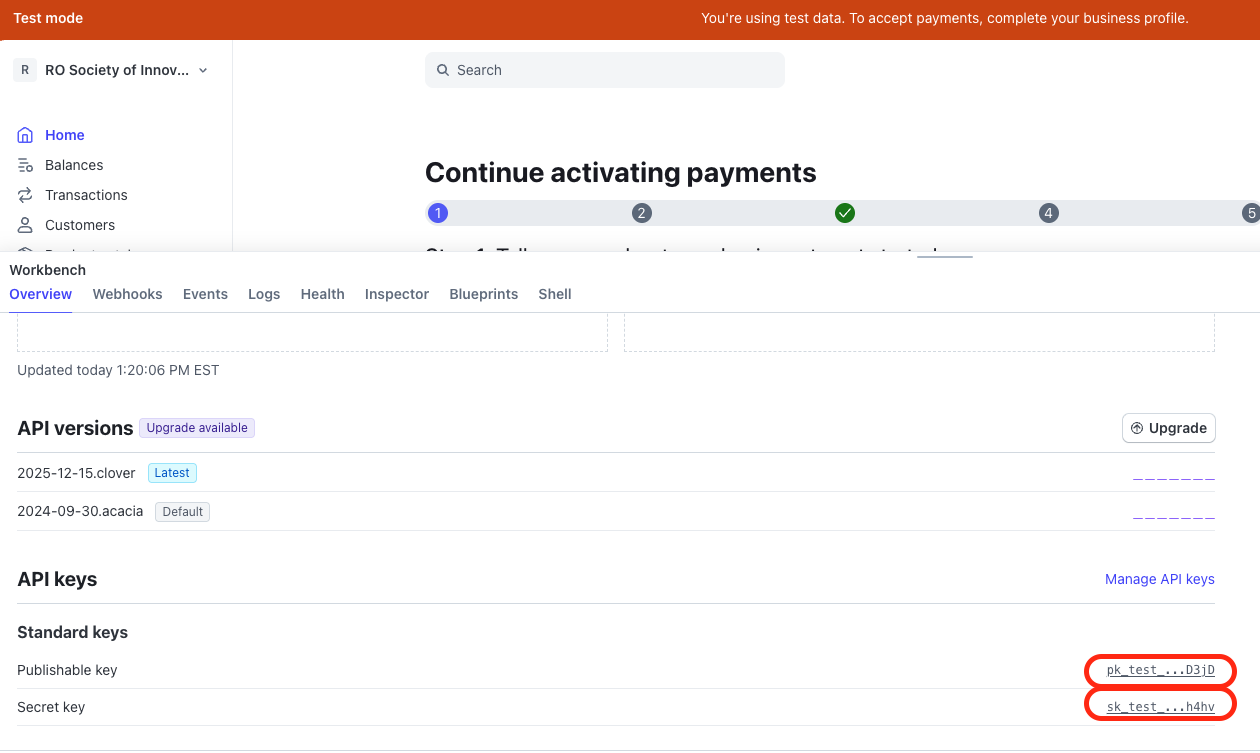The width and height of the screenshot is (1260, 753).
Task: Click the Standard keys heading
Action: pyautogui.click(x=72, y=632)
